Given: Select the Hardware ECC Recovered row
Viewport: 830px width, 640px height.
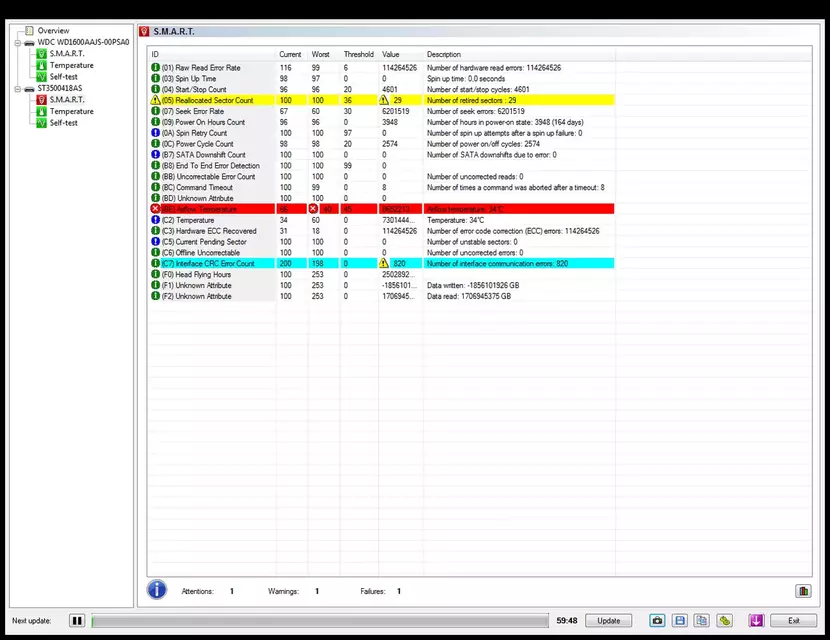Looking at the screenshot, I should point(382,231).
